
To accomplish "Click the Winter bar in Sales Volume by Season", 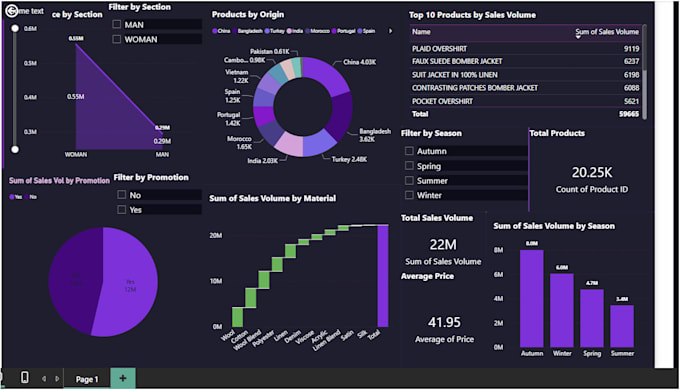I will click(562, 310).
